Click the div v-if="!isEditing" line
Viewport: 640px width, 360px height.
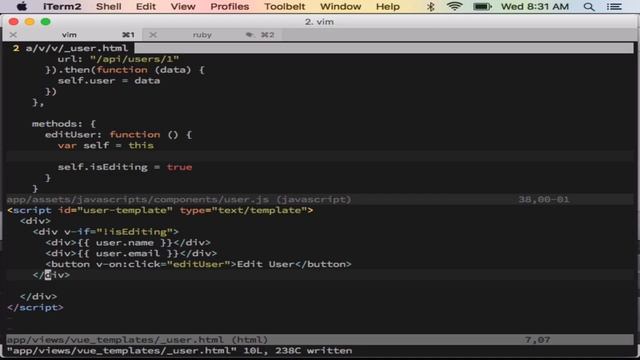(x=105, y=232)
